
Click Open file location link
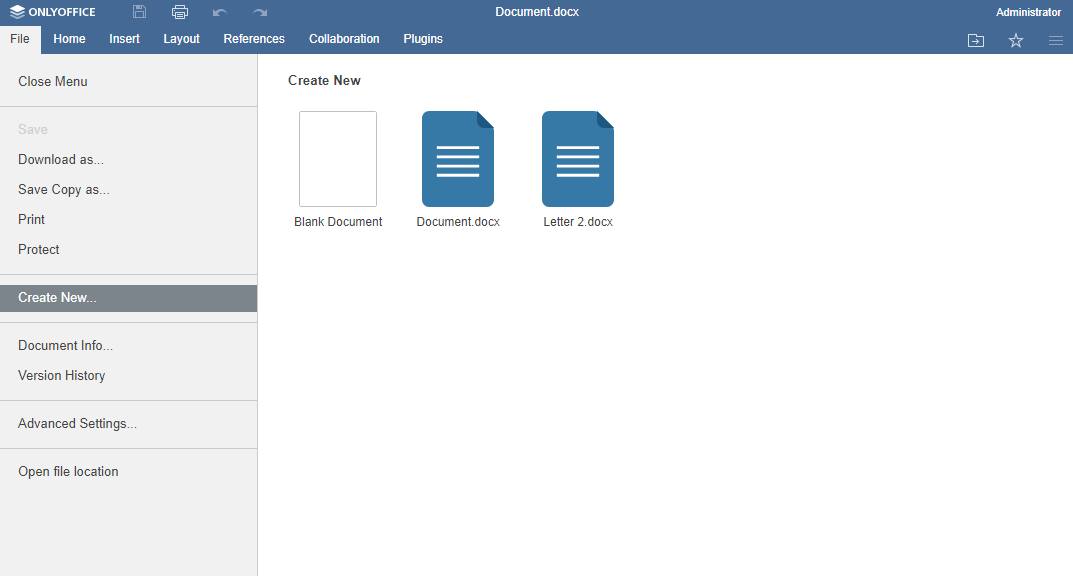point(68,472)
